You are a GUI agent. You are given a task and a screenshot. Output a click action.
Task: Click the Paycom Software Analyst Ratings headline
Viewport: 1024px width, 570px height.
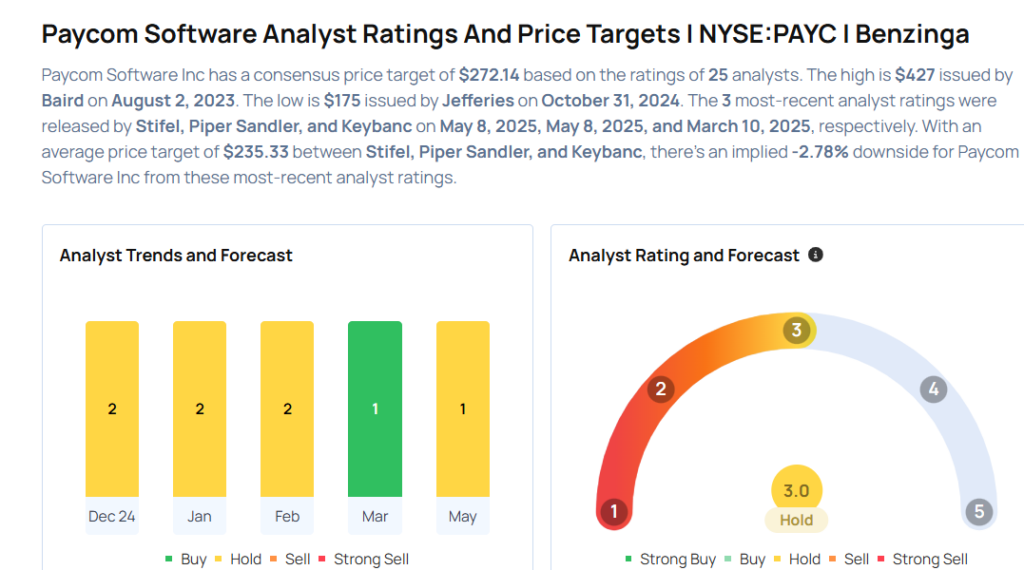505,34
